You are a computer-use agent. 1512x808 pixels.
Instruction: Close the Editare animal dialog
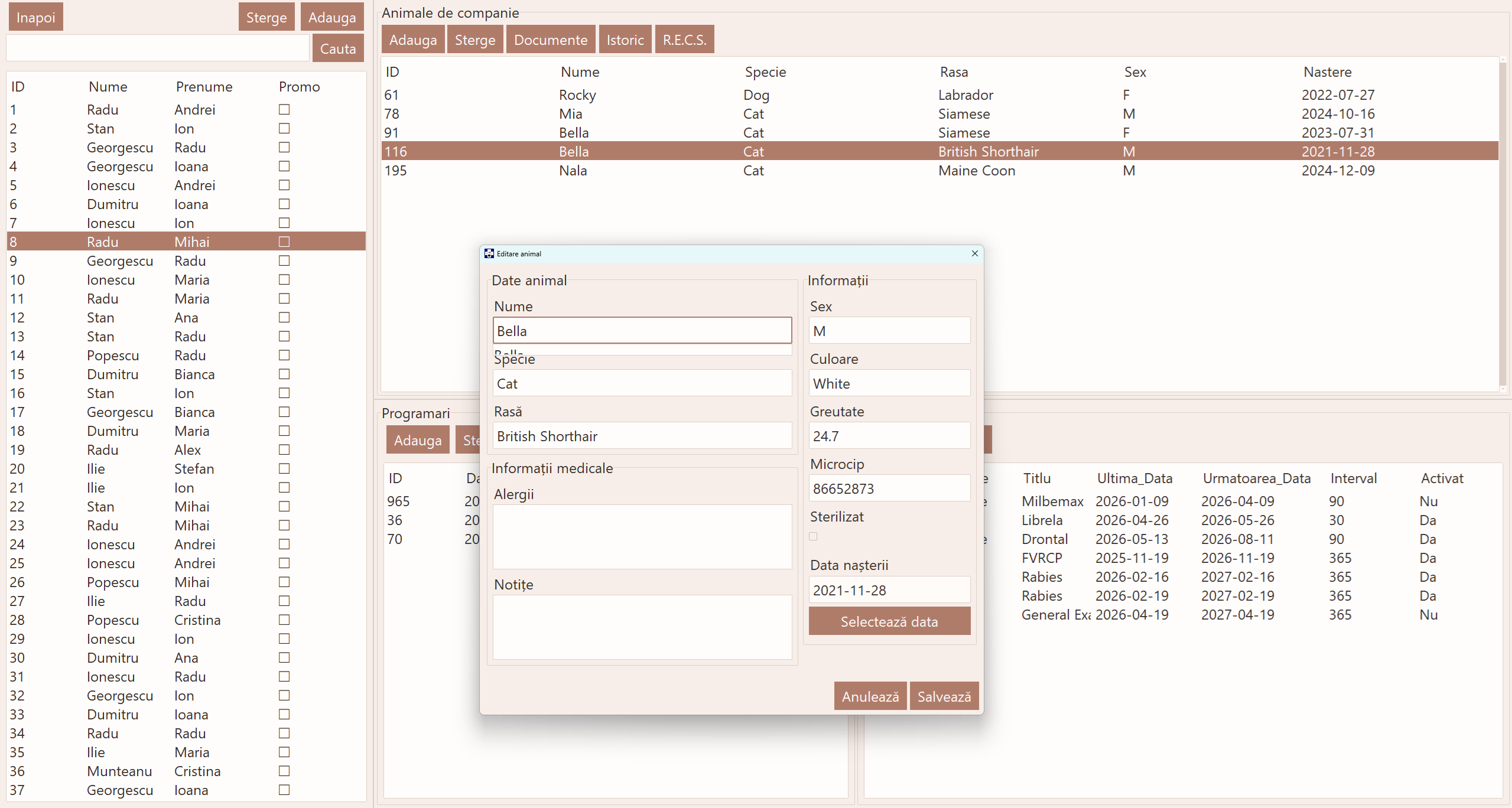(975, 253)
